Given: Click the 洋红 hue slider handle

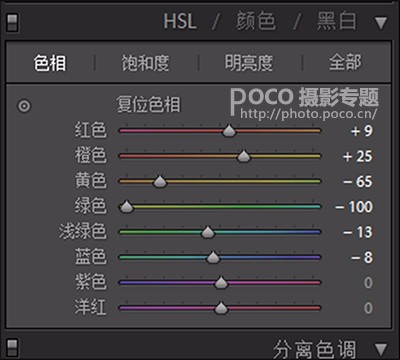Looking at the screenshot, I should coord(221,308).
